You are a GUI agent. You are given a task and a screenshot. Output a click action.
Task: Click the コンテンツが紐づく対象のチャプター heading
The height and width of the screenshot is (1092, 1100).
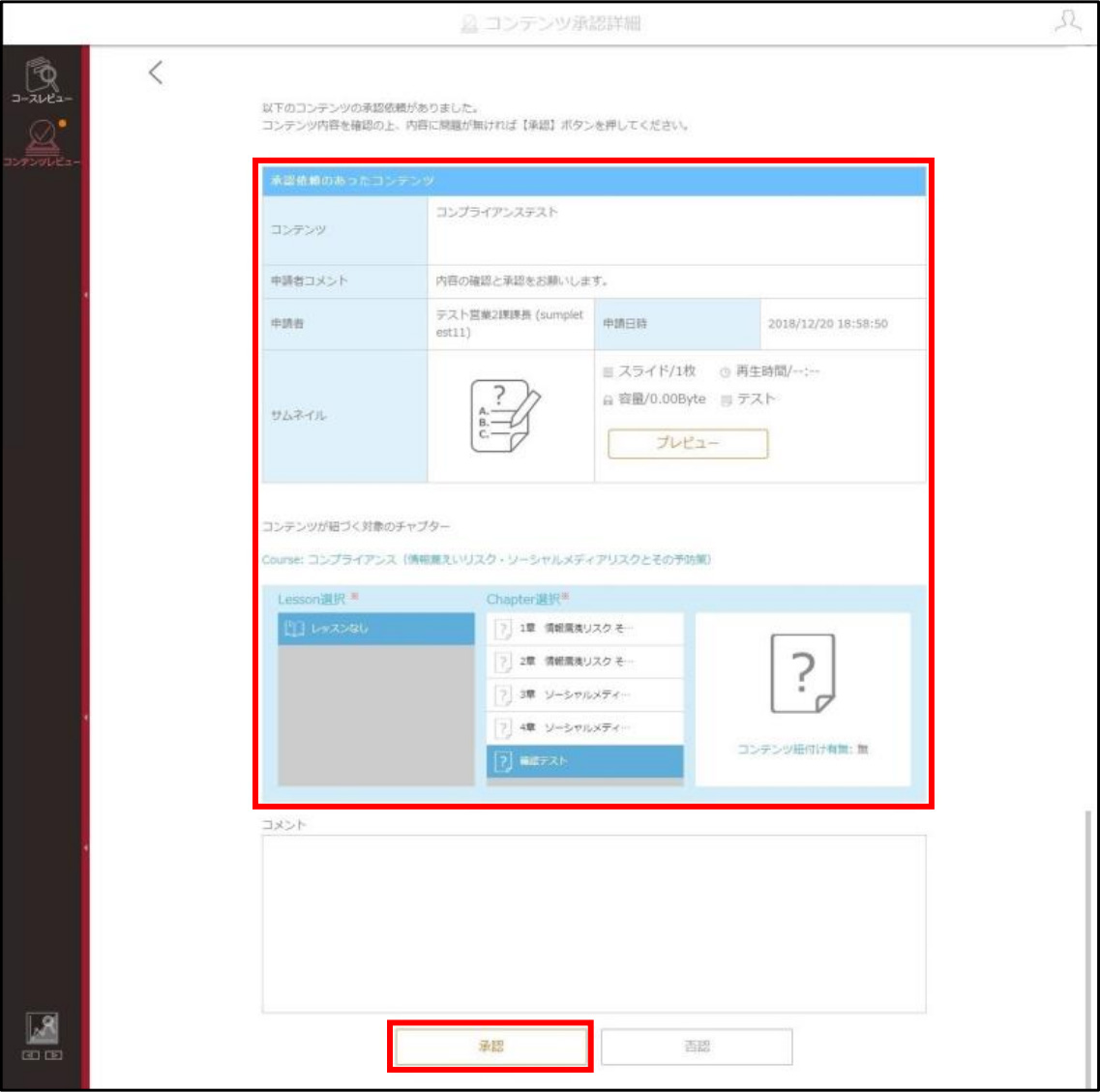click(356, 526)
